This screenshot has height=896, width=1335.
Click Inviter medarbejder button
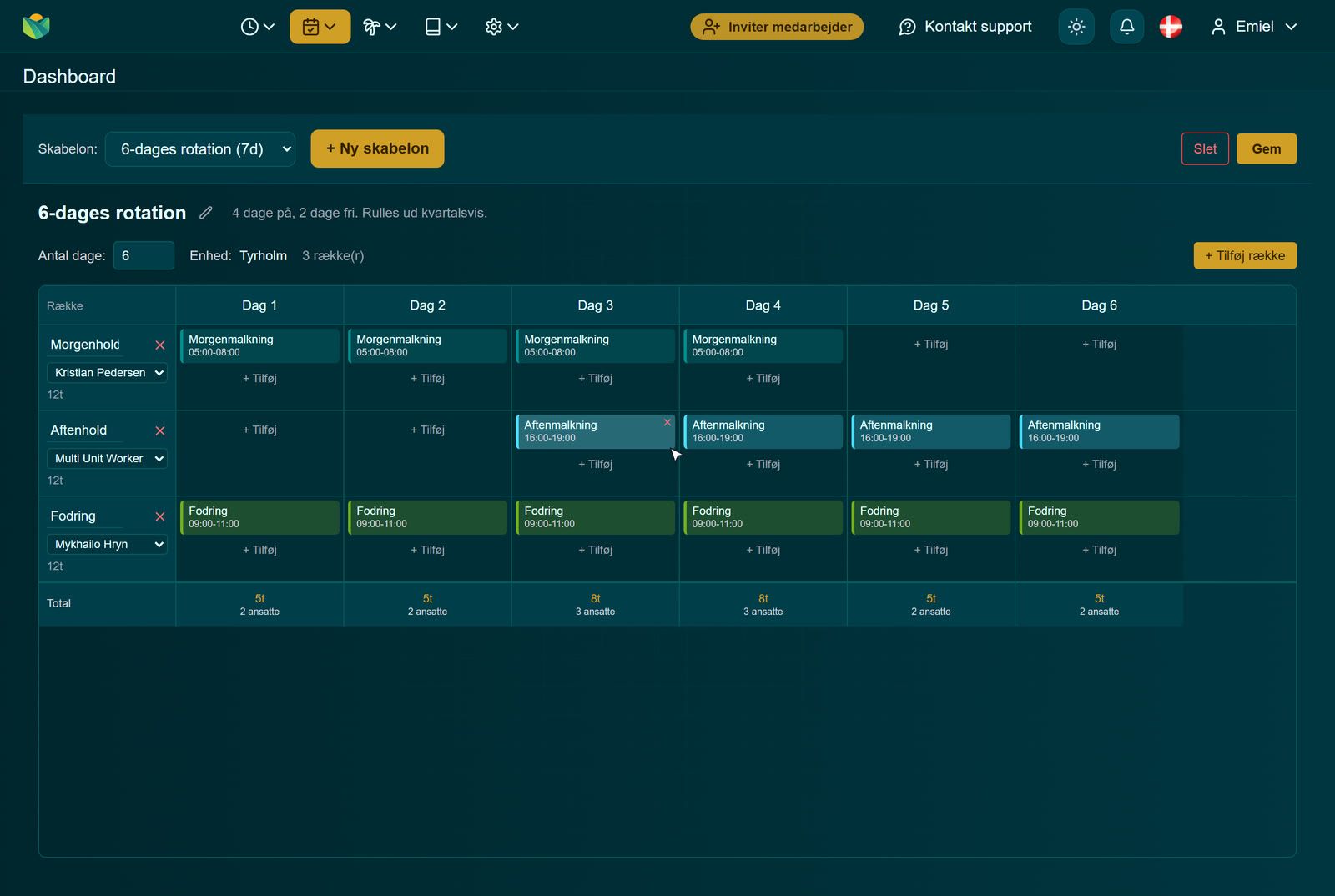tap(777, 27)
